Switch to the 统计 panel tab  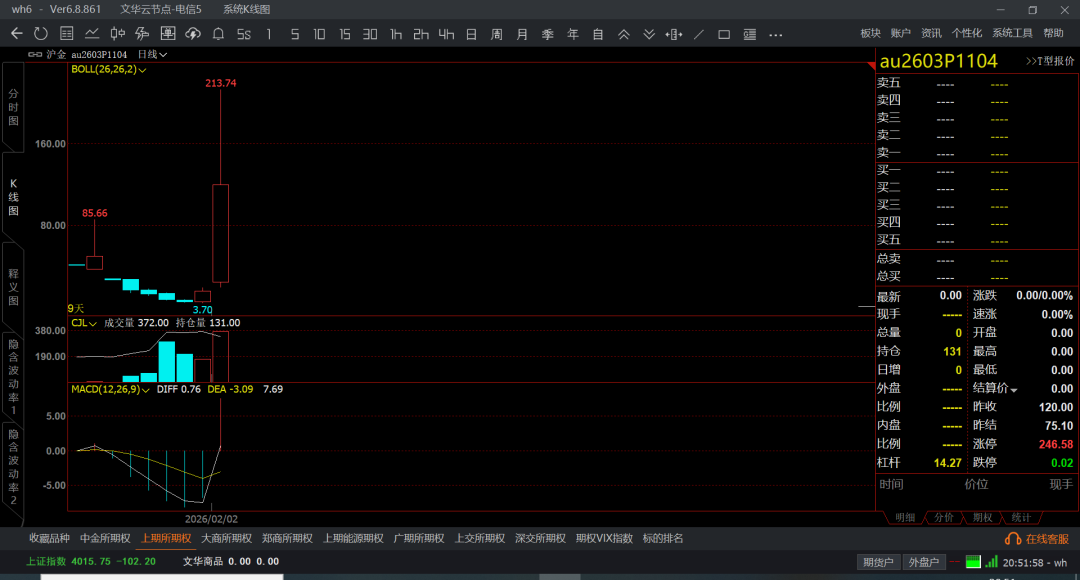pos(1021,517)
